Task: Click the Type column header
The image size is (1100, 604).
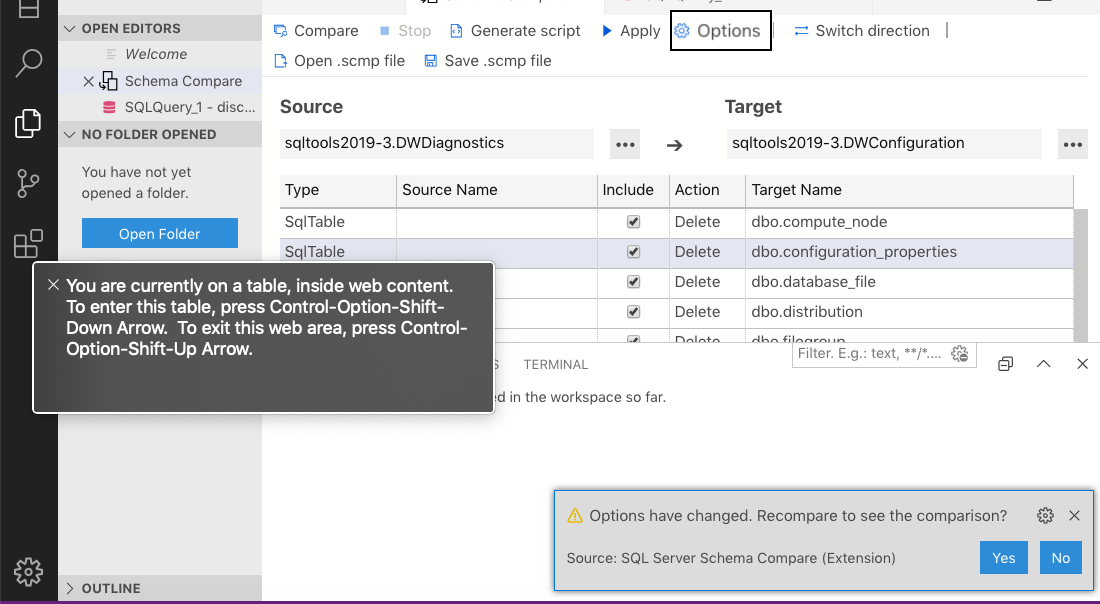Action: (338, 190)
